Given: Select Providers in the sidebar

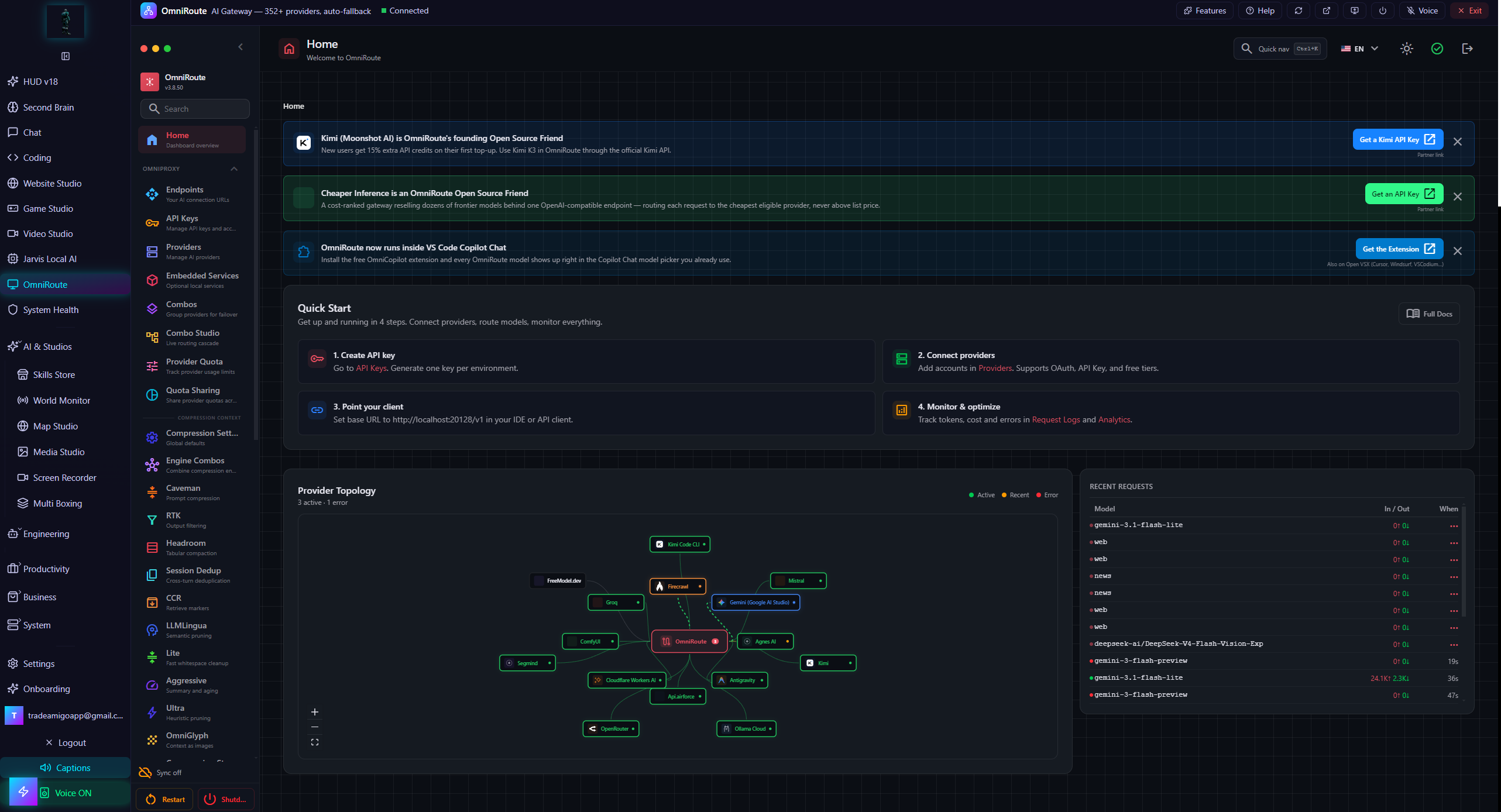Looking at the screenshot, I should (193, 252).
